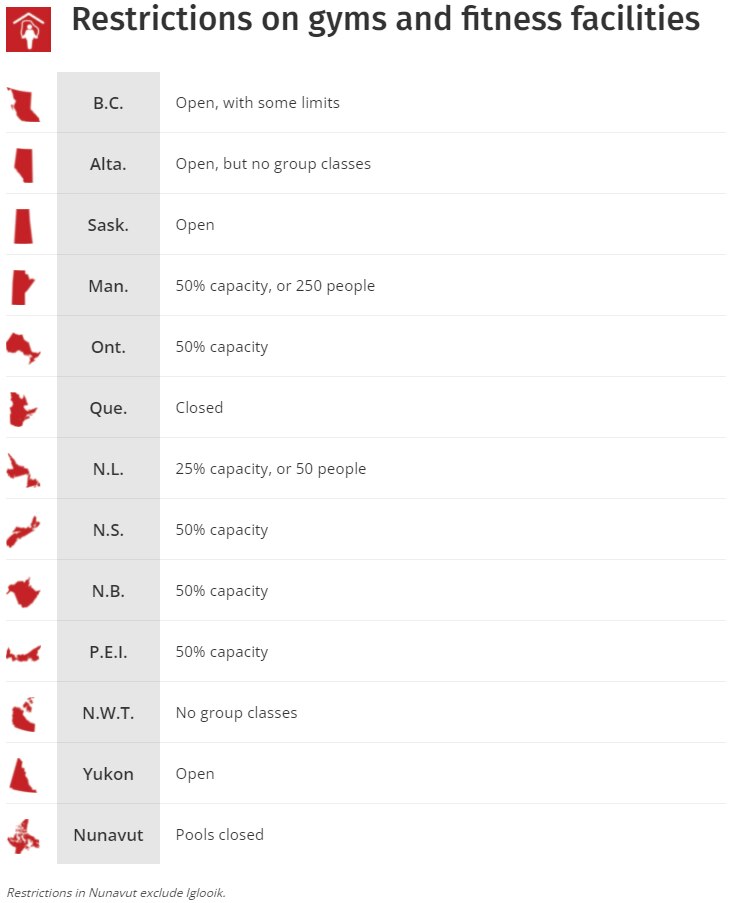Image resolution: width=738 pixels, height=903 pixels.
Task: Click the Restrictions on gyms title heading
Action: pos(385,21)
